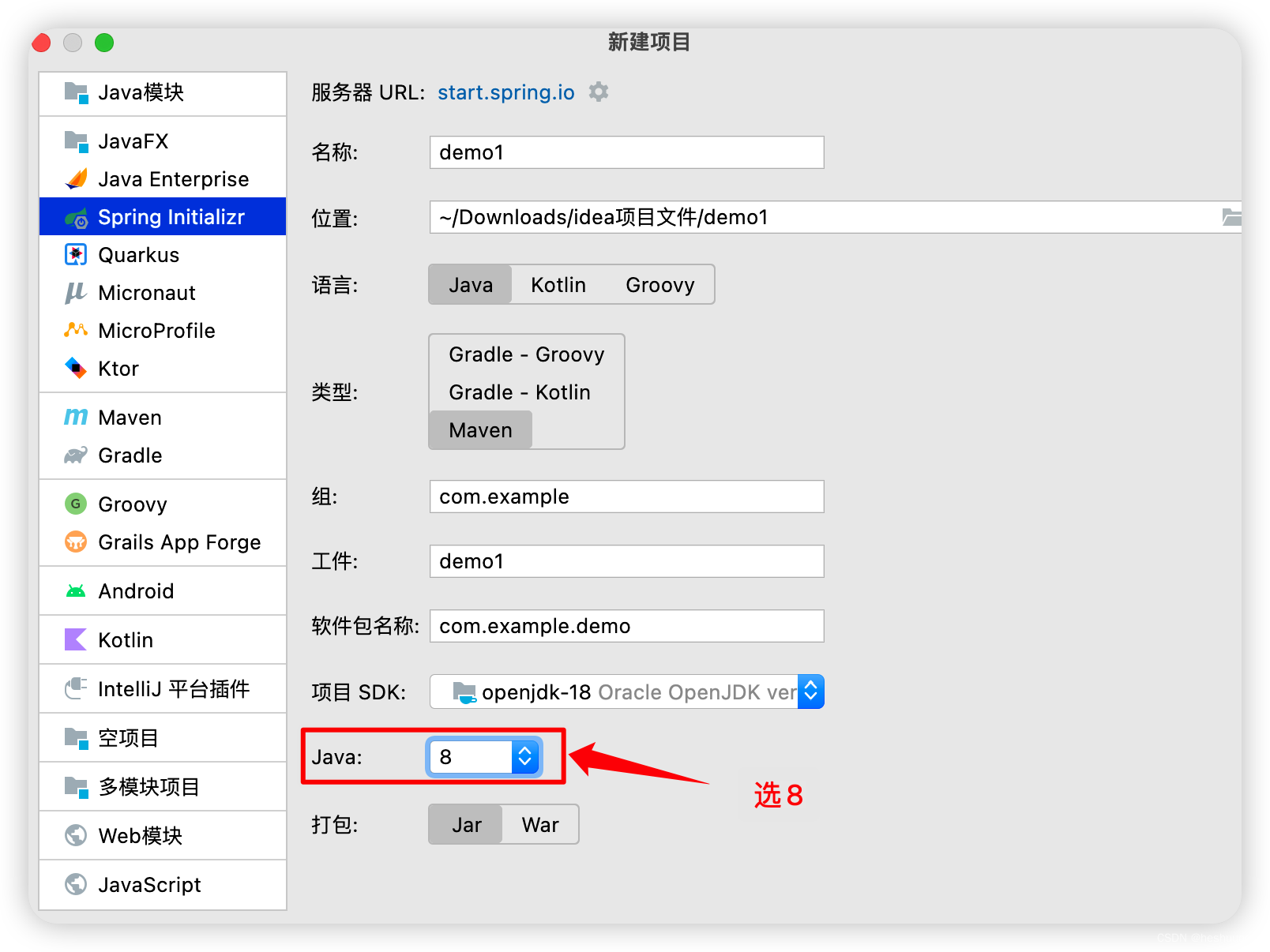
Task: Click the IntelliJ 平台插件 plug icon
Action: click(76, 688)
